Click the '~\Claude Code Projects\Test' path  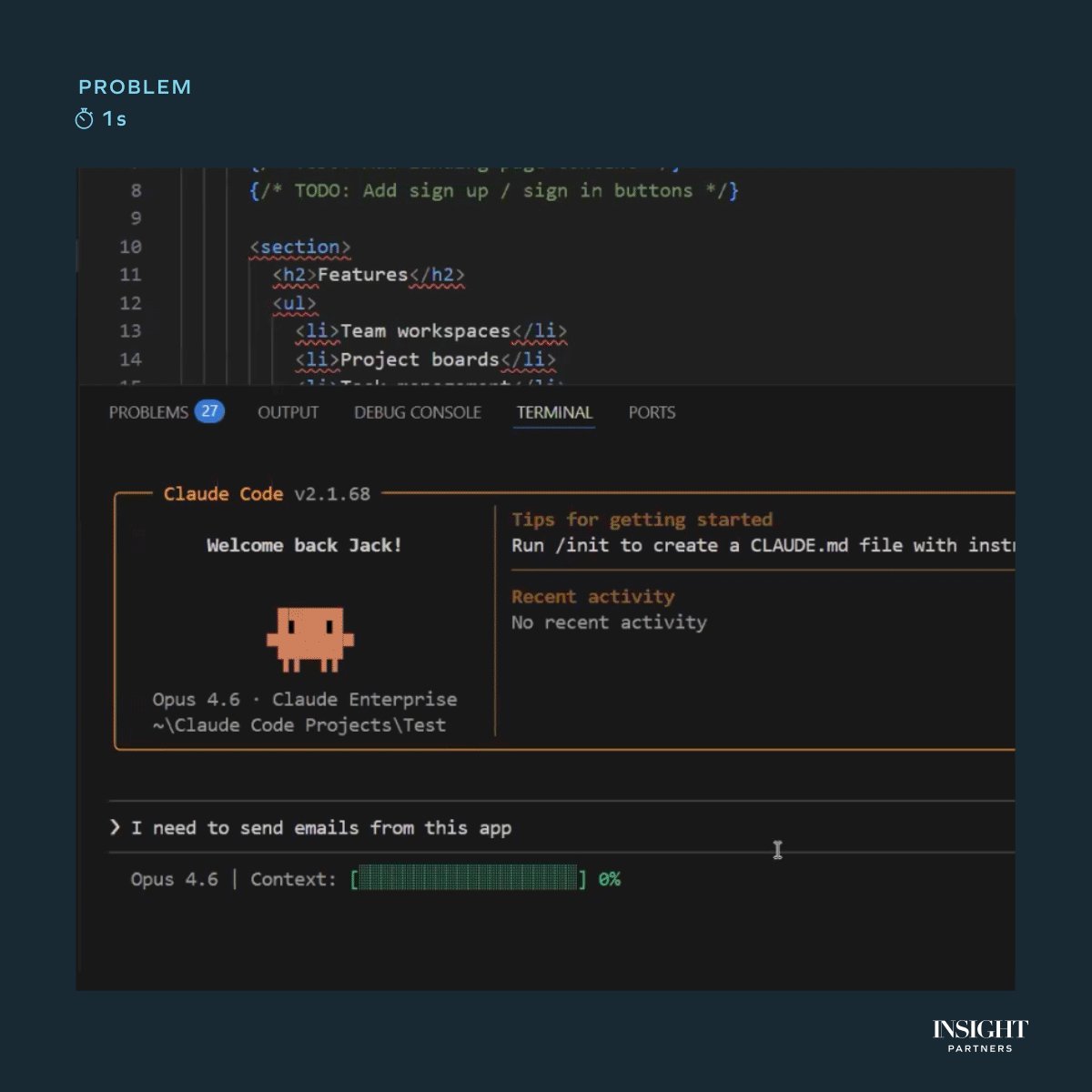[x=299, y=725]
